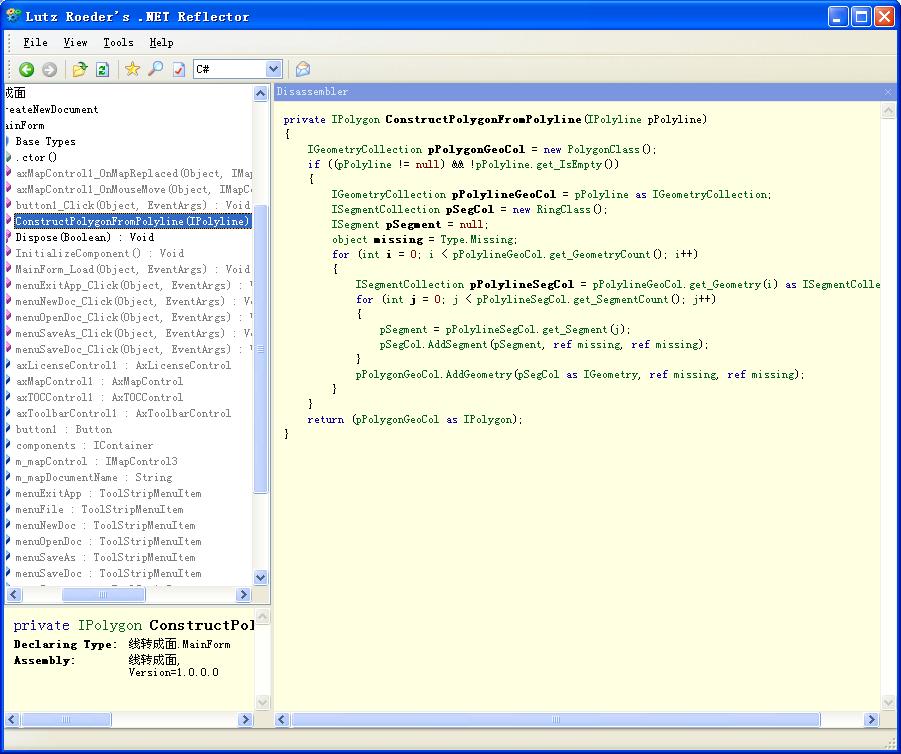The height and width of the screenshot is (754, 901).
Task: Select InitializeComponent() : Void tree item
Action: (99, 253)
